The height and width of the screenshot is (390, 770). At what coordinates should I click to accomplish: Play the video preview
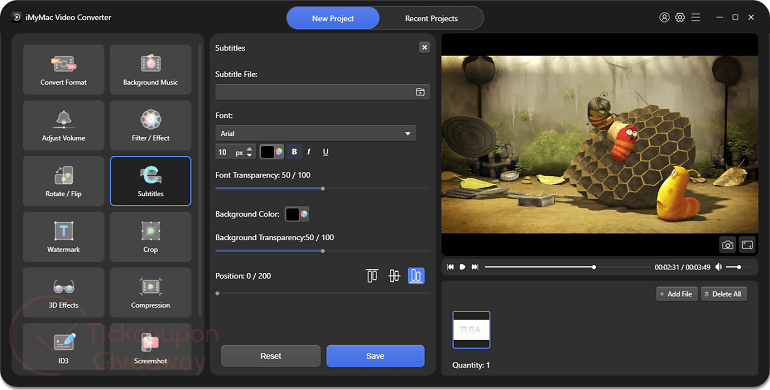462,267
